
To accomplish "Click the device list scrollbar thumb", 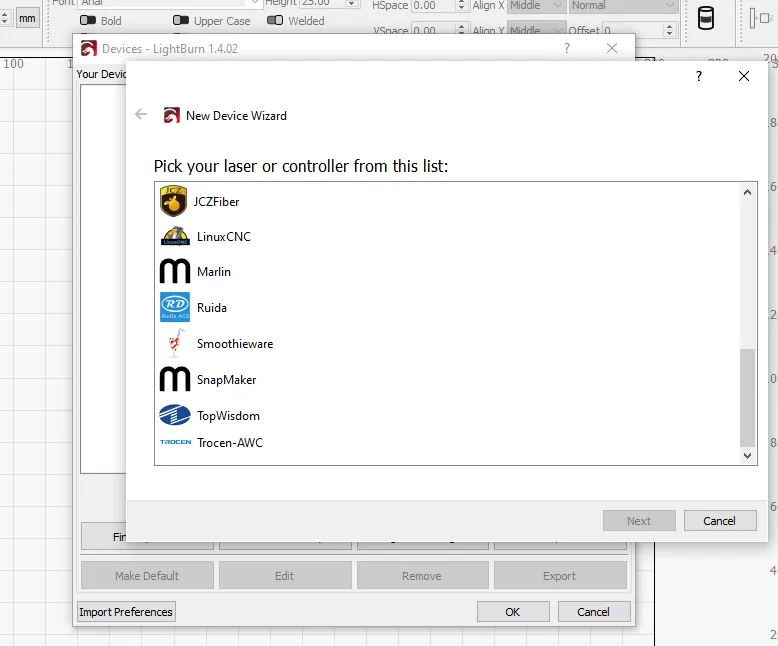I will click(x=747, y=397).
